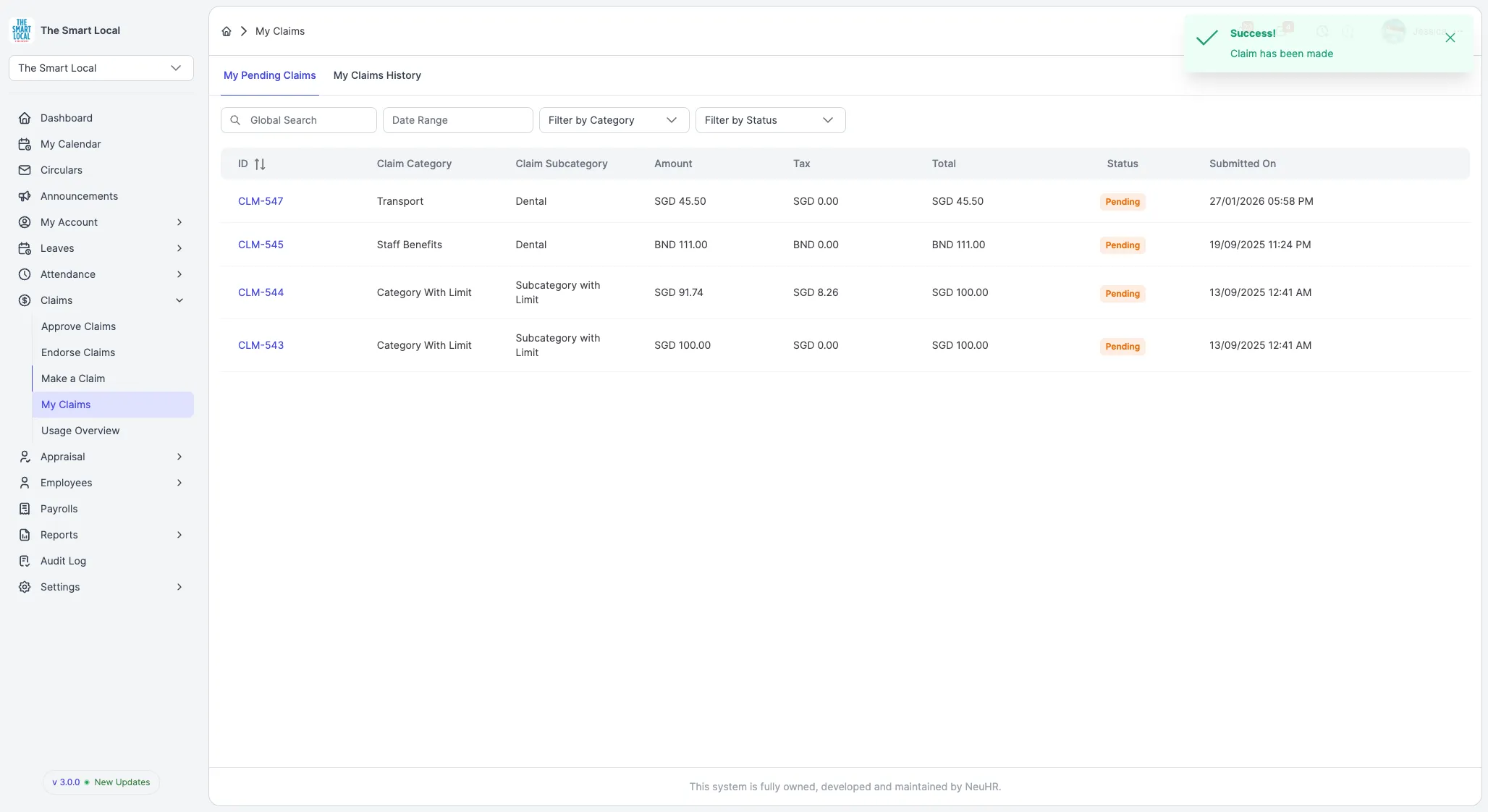Sort table by ID arrows icon
This screenshot has width=1488, height=812.
click(260, 164)
